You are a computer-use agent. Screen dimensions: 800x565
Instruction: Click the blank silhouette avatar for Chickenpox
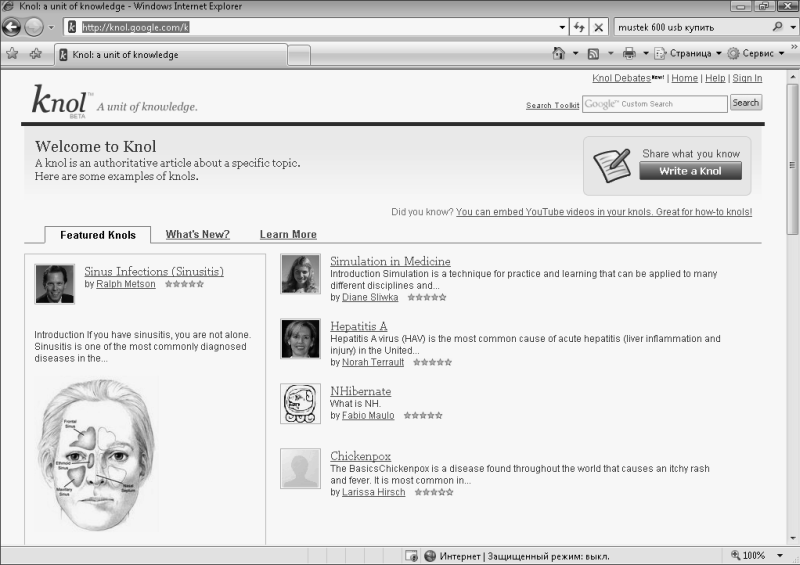click(x=301, y=469)
